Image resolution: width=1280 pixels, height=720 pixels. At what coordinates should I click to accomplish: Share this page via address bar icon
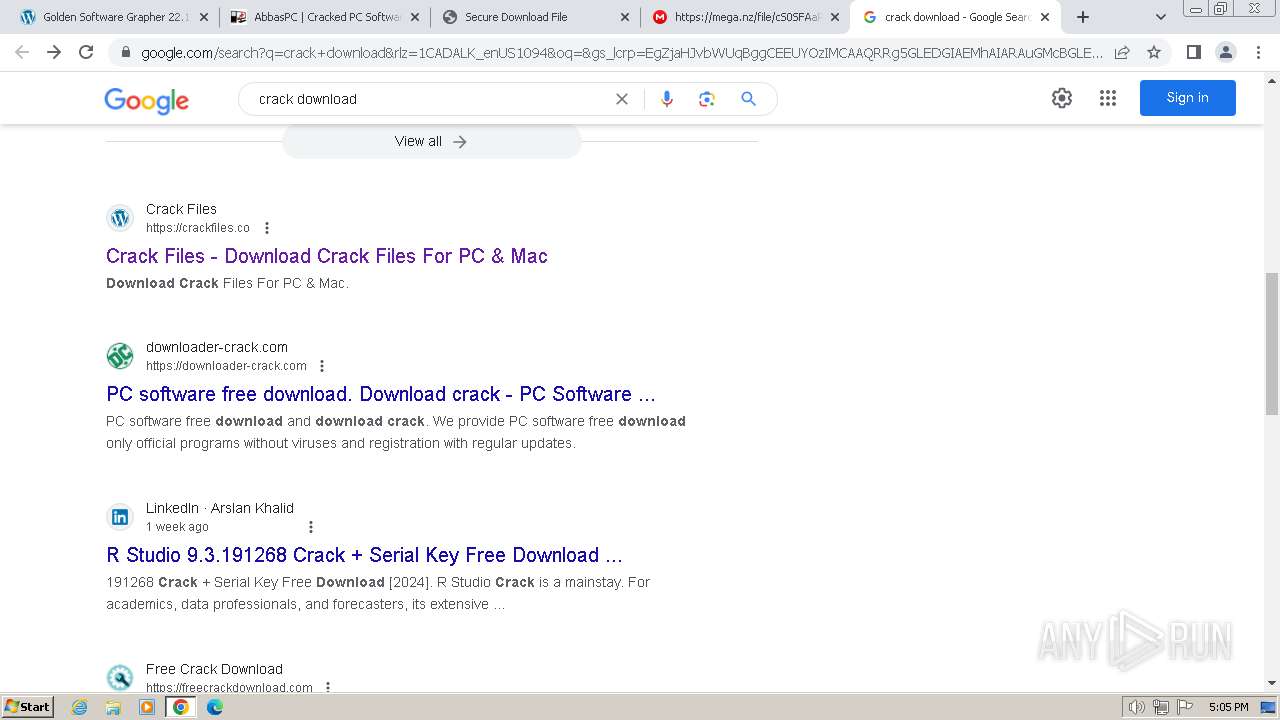(1122, 52)
